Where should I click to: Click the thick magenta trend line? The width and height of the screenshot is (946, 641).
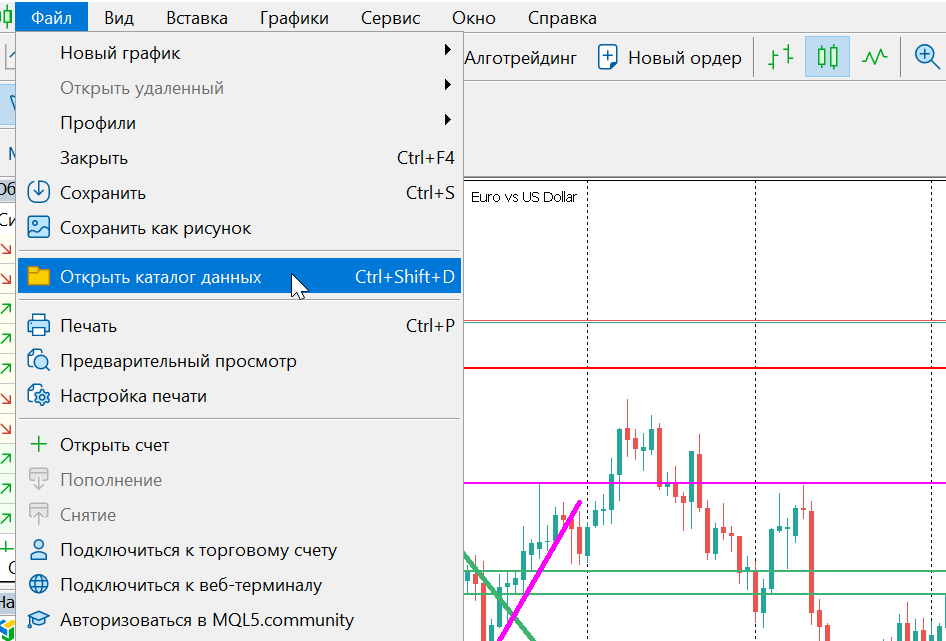(x=540, y=570)
